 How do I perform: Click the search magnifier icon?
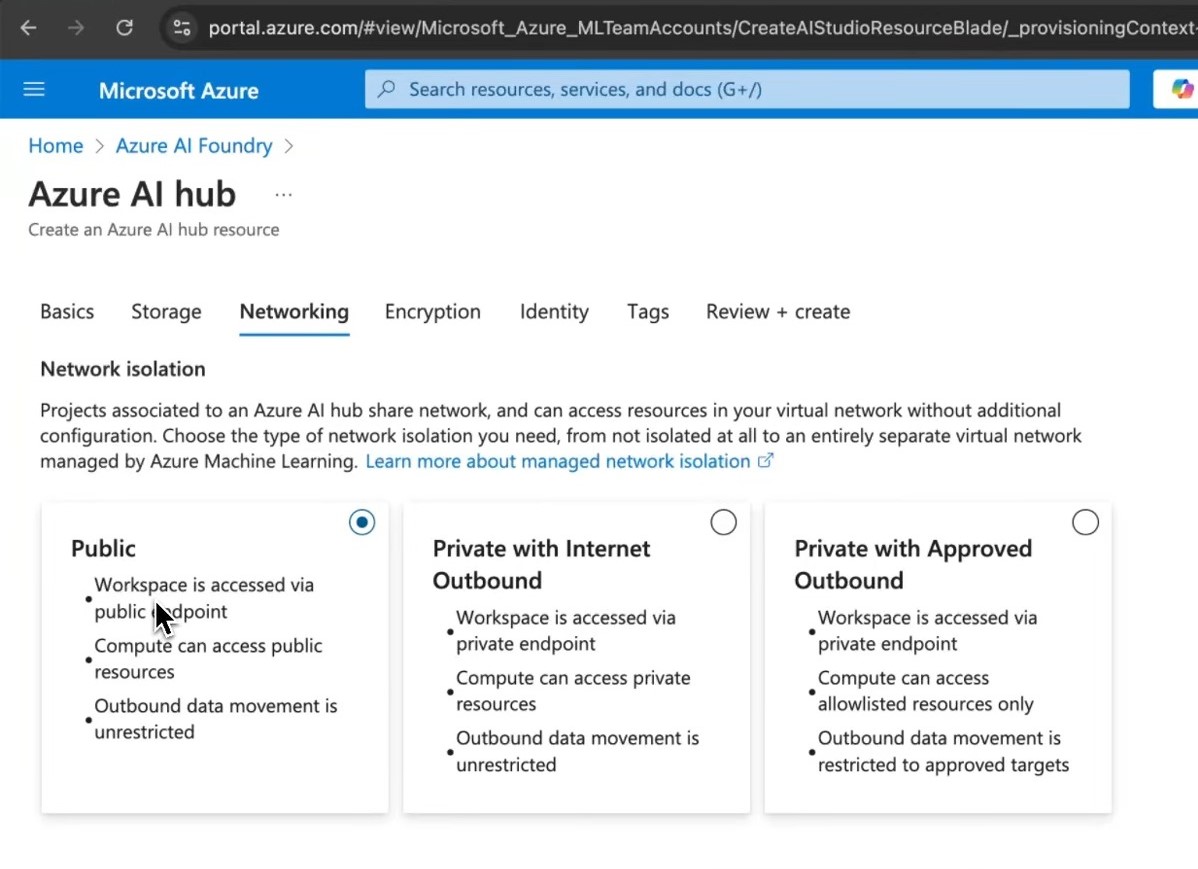pyautogui.click(x=386, y=90)
